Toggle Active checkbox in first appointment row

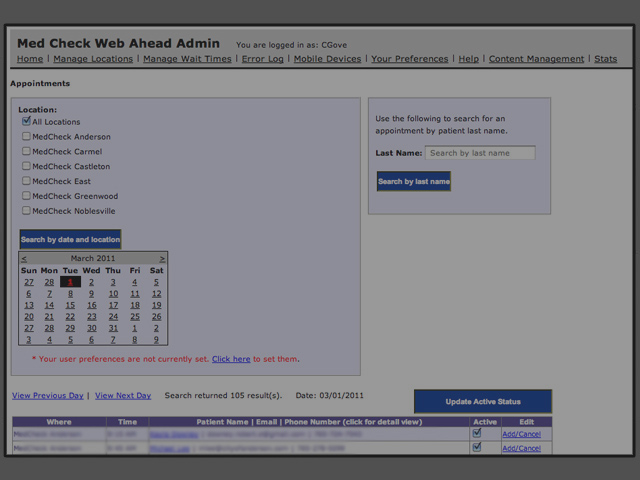477,433
